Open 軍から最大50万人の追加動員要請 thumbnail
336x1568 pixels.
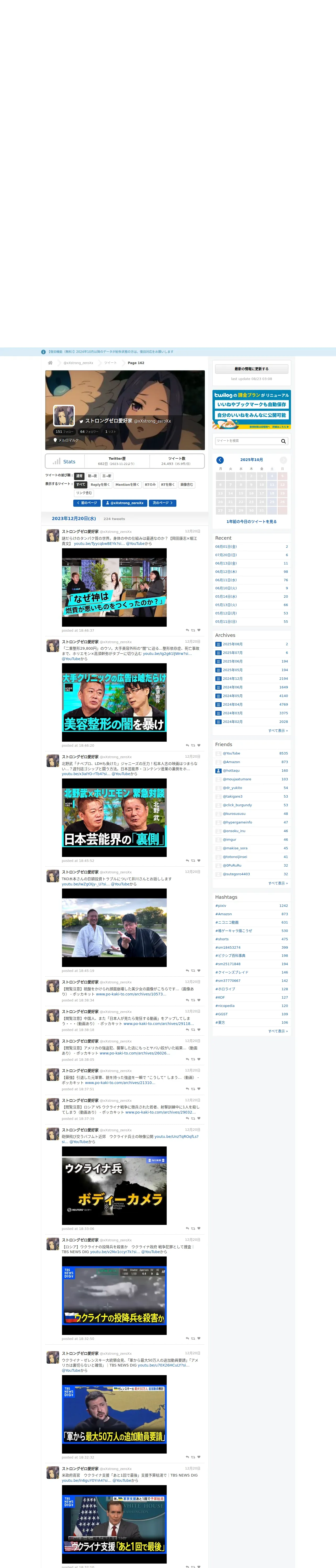pos(114,1415)
